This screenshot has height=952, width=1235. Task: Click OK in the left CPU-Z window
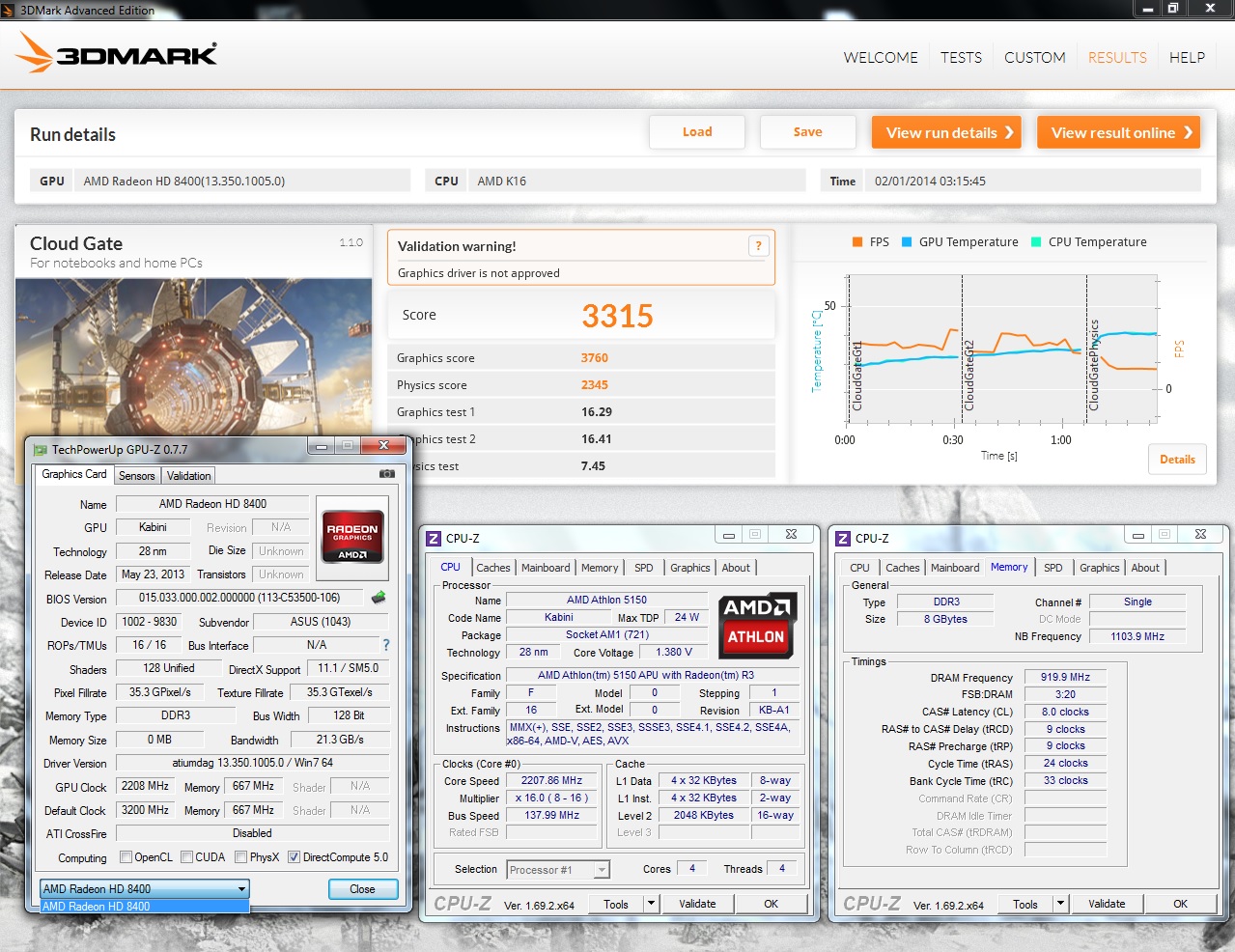pyautogui.click(x=771, y=904)
